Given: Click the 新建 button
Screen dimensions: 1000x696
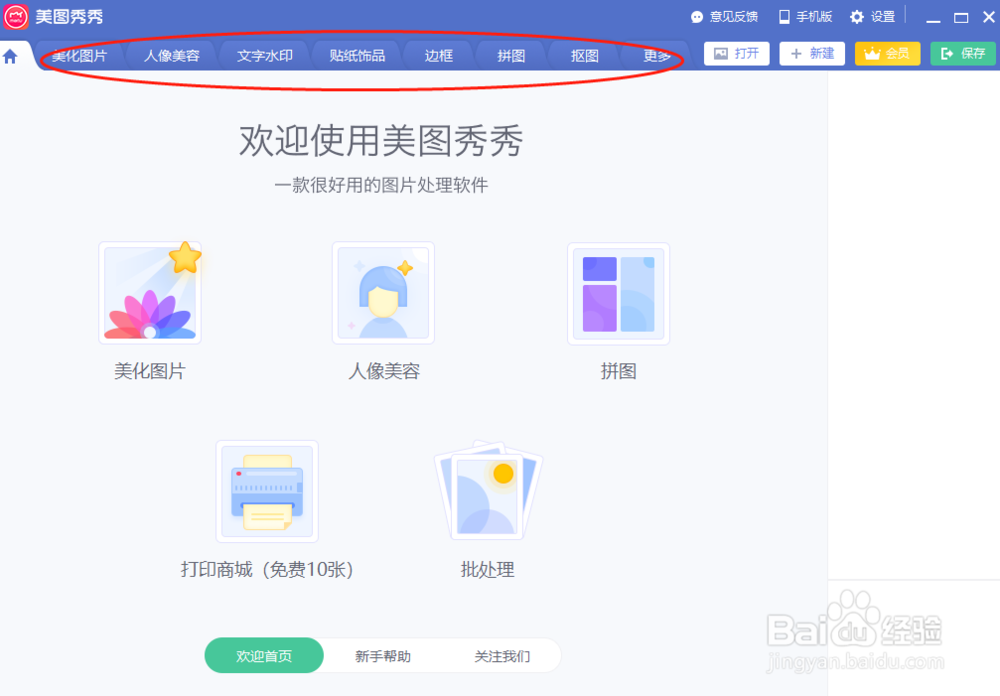Looking at the screenshot, I should [x=812, y=54].
